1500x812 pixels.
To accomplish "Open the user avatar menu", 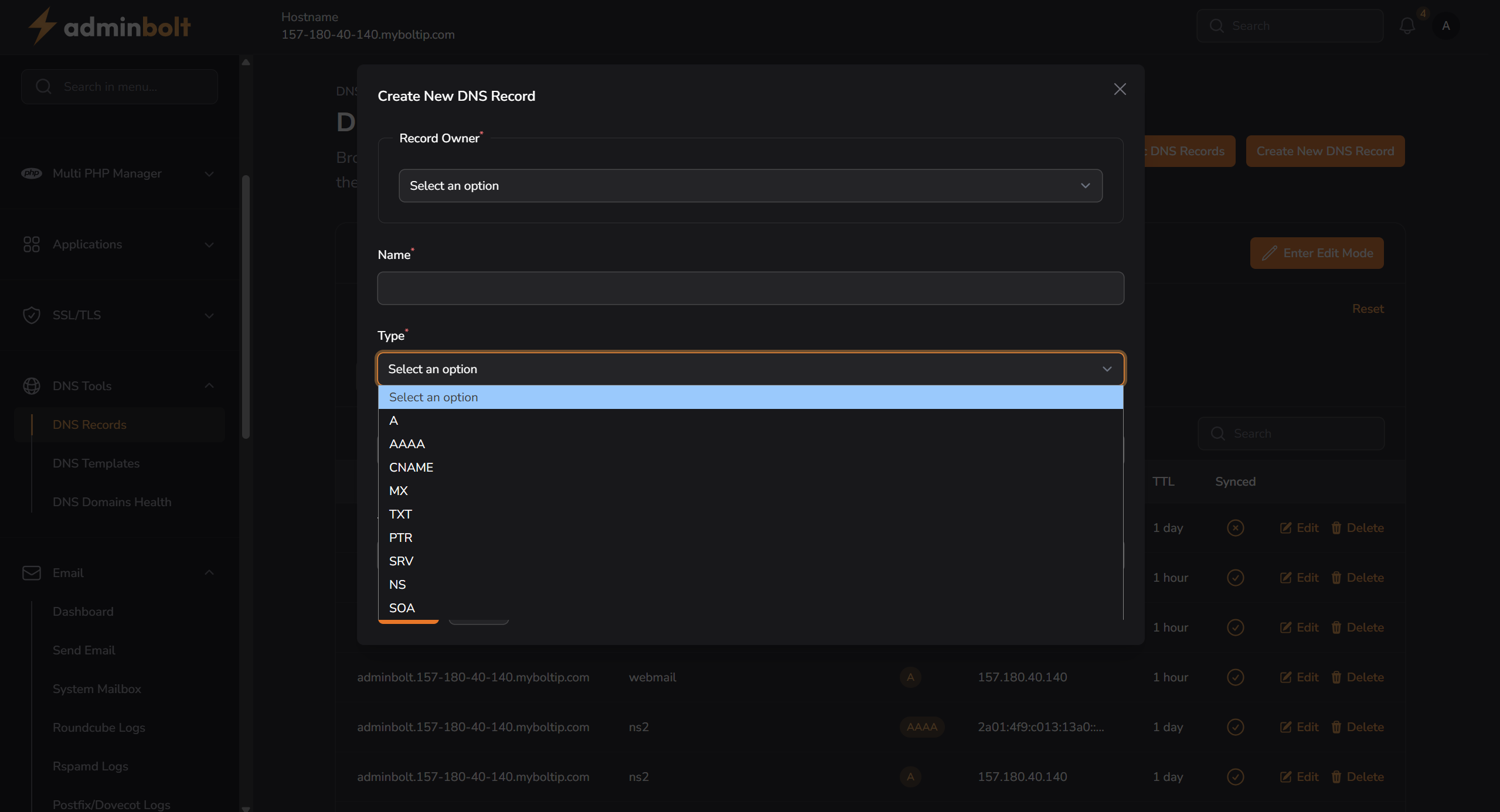I will pos(1445,26).
